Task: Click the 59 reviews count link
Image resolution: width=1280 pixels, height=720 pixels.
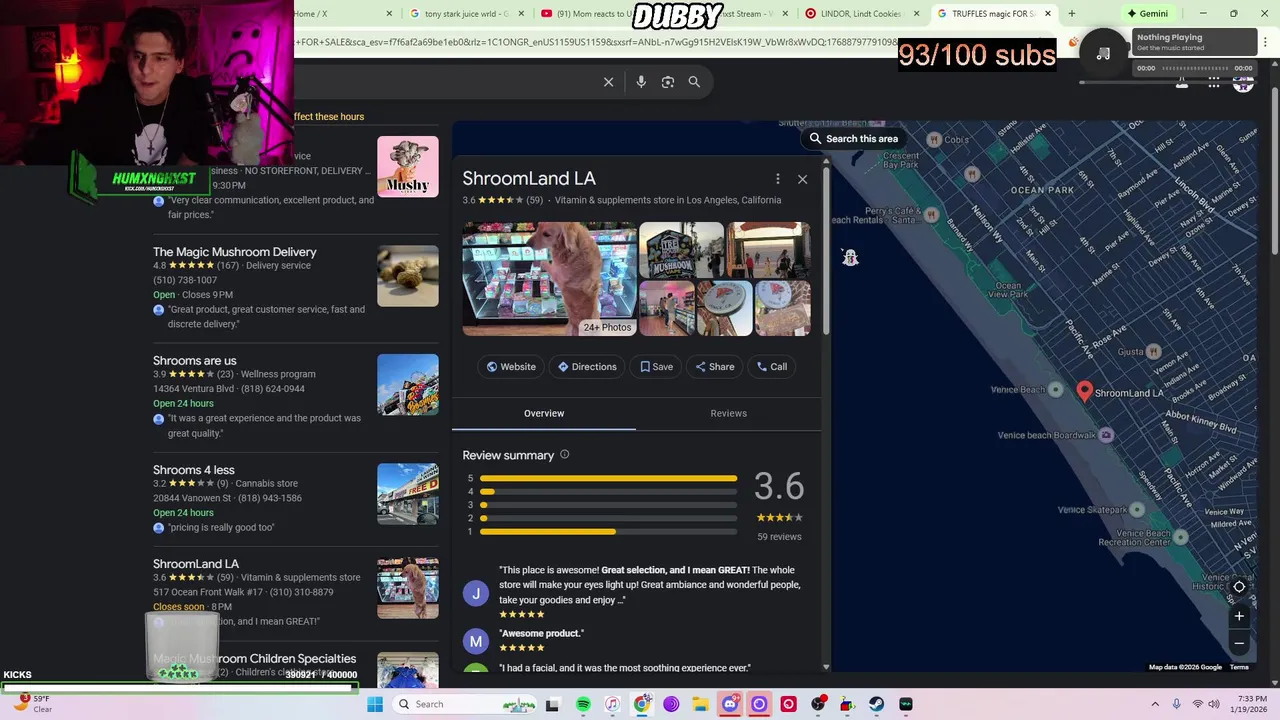Action: pos(779,537)
